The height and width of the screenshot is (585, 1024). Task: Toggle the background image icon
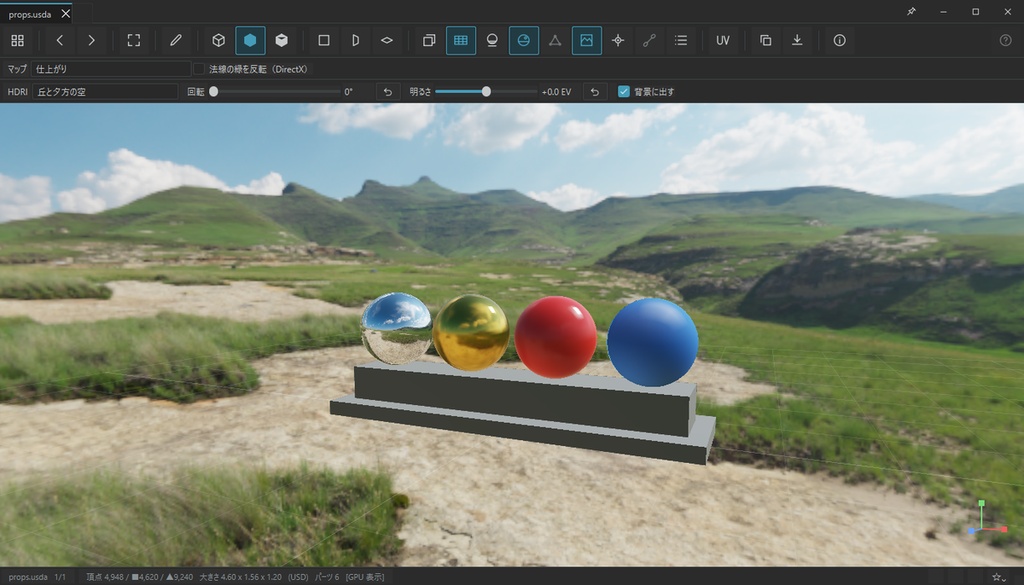tap(586, 40)
